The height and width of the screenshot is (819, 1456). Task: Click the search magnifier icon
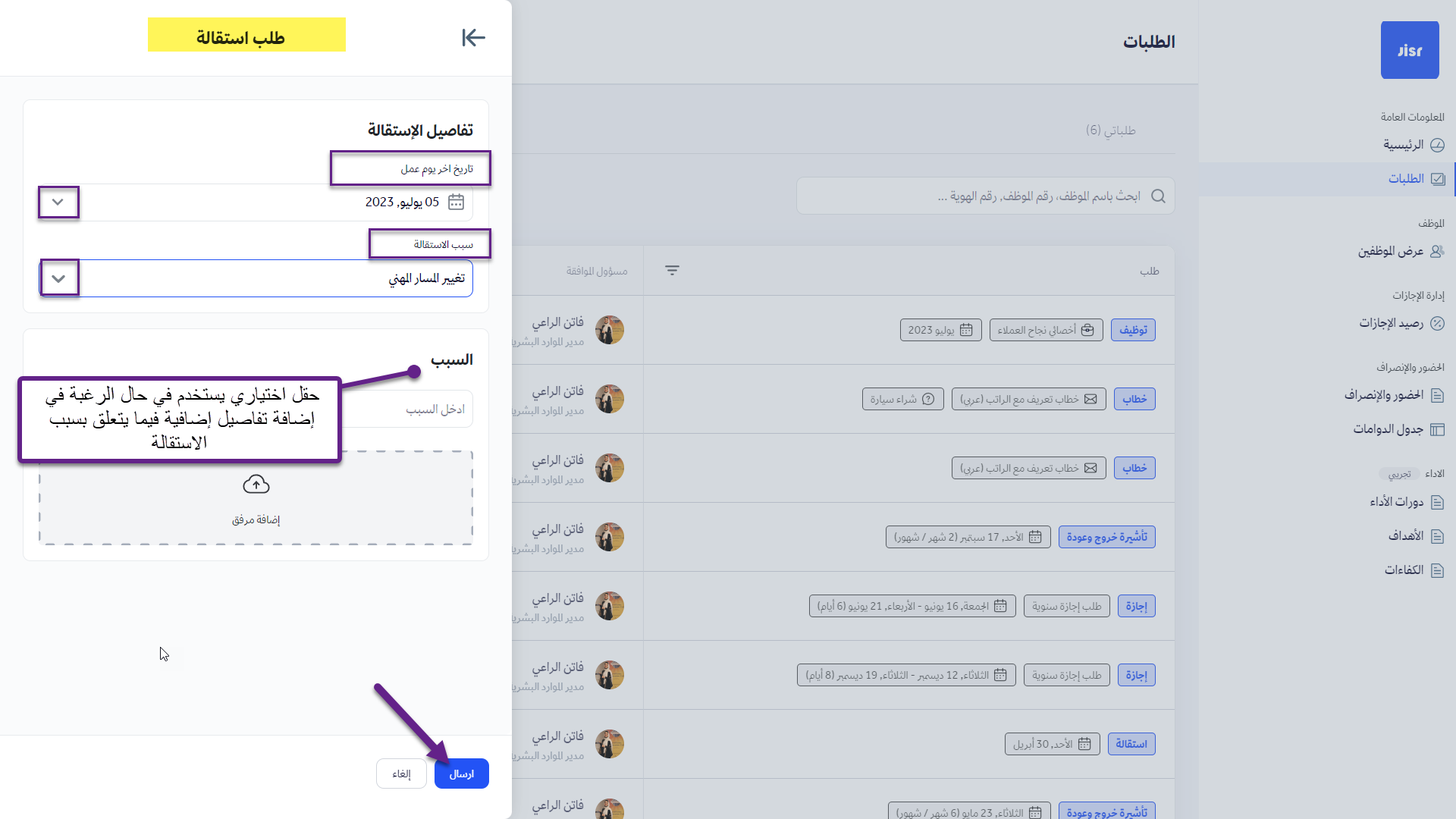[1158, 196]
